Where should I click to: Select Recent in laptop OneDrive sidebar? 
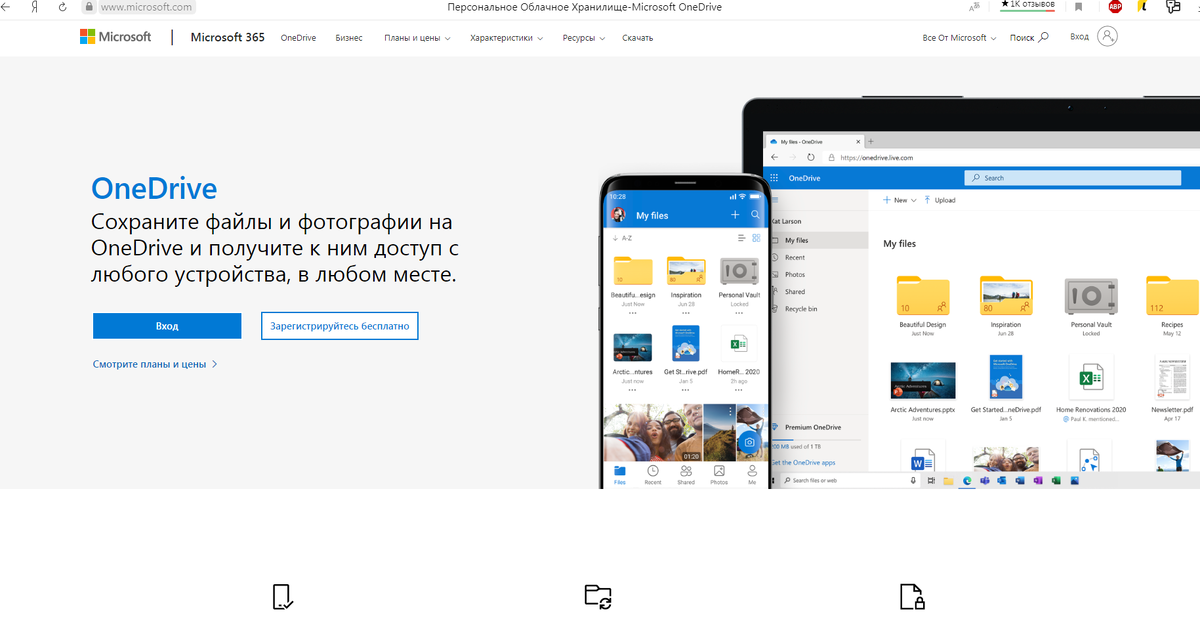795,257
